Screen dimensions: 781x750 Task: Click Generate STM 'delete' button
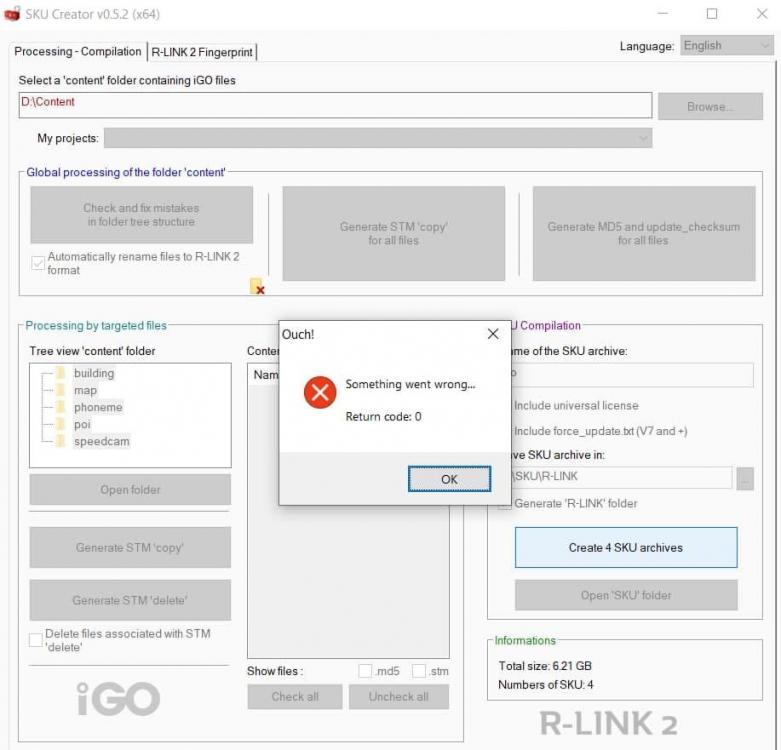(x=130, y=600)
